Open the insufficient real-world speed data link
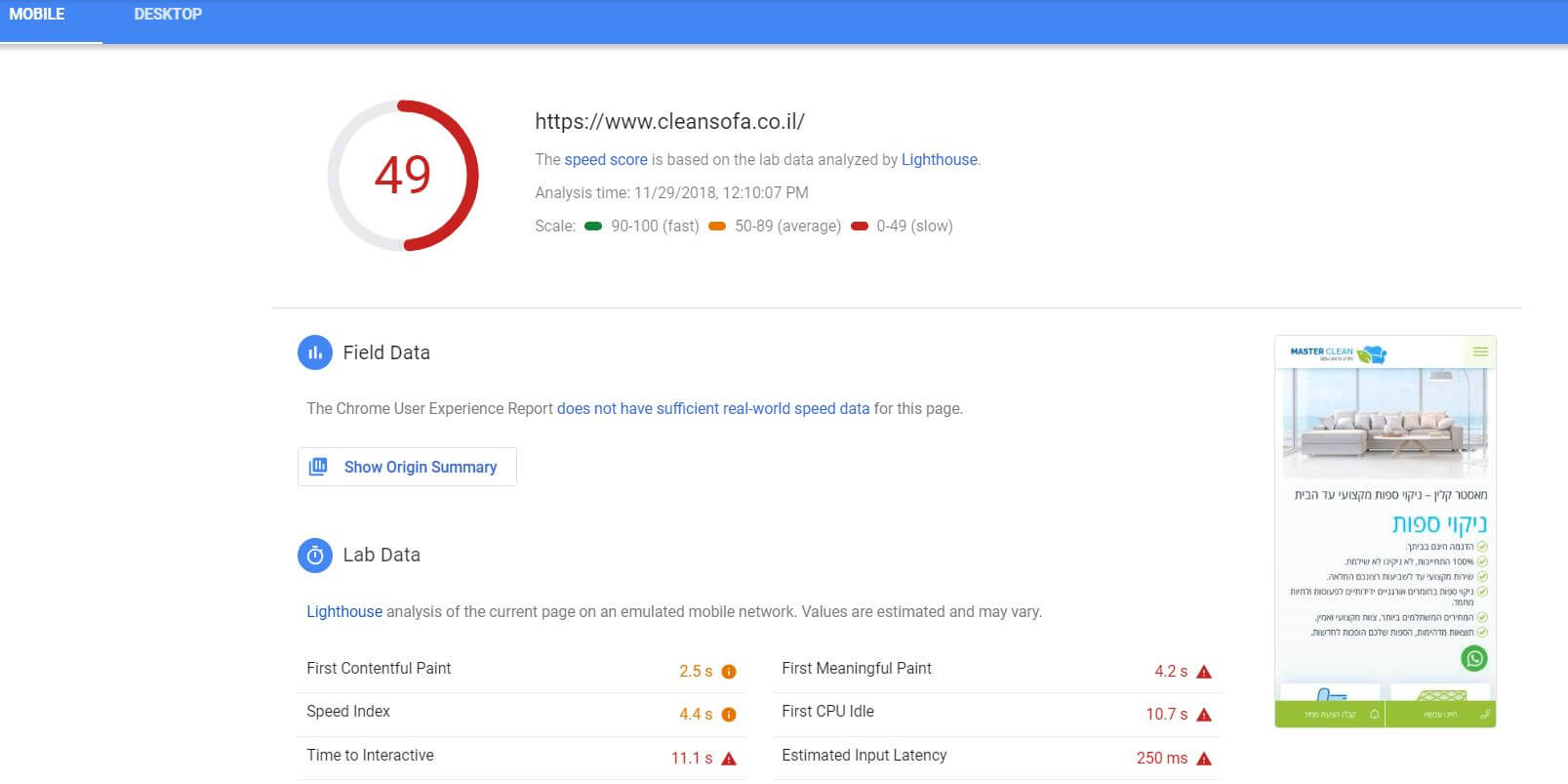This screenshot has width=1568, height=784. click(713, 409)
